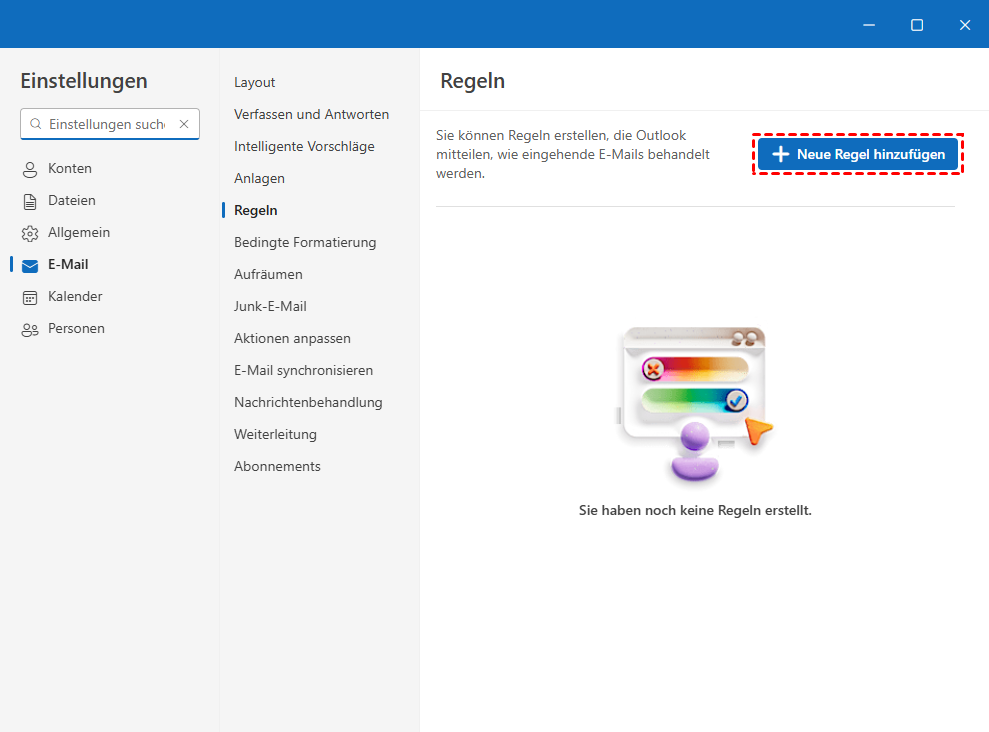This screenshot has height=732, width=989.
Task: Click the magnifier icon in search box
Action: coord(36,124)
